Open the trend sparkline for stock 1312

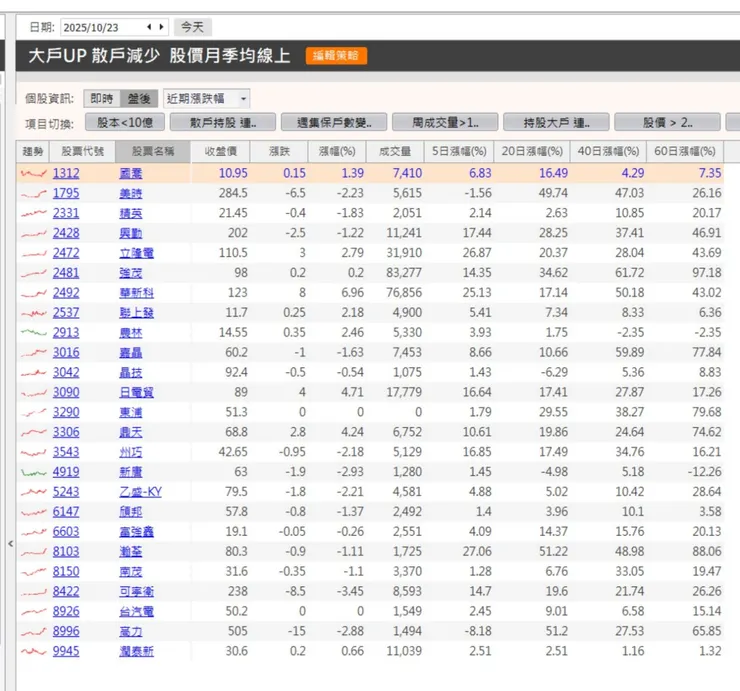[x=34, y=174]
